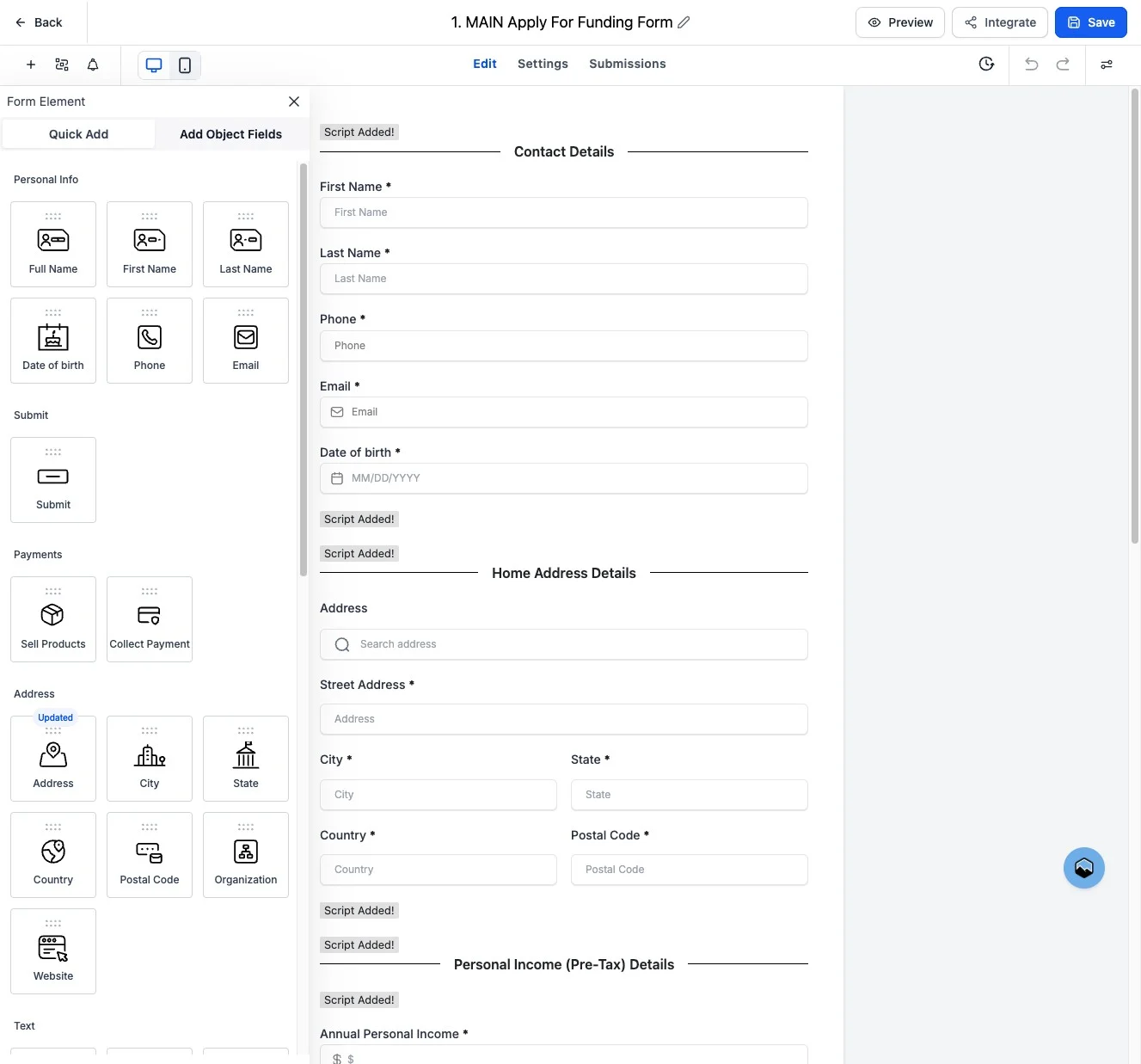
Task: Open the workflow nodes icon
Action: coord(62,65)
